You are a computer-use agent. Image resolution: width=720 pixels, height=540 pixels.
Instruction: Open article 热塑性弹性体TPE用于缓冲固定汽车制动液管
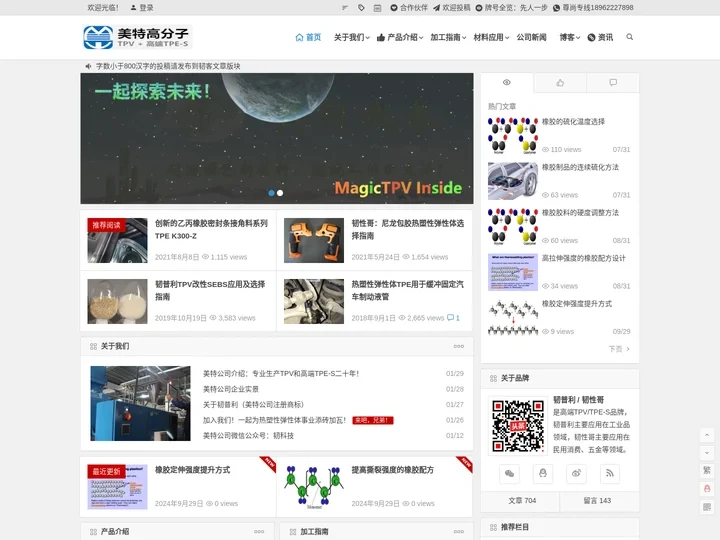(408, 290)
